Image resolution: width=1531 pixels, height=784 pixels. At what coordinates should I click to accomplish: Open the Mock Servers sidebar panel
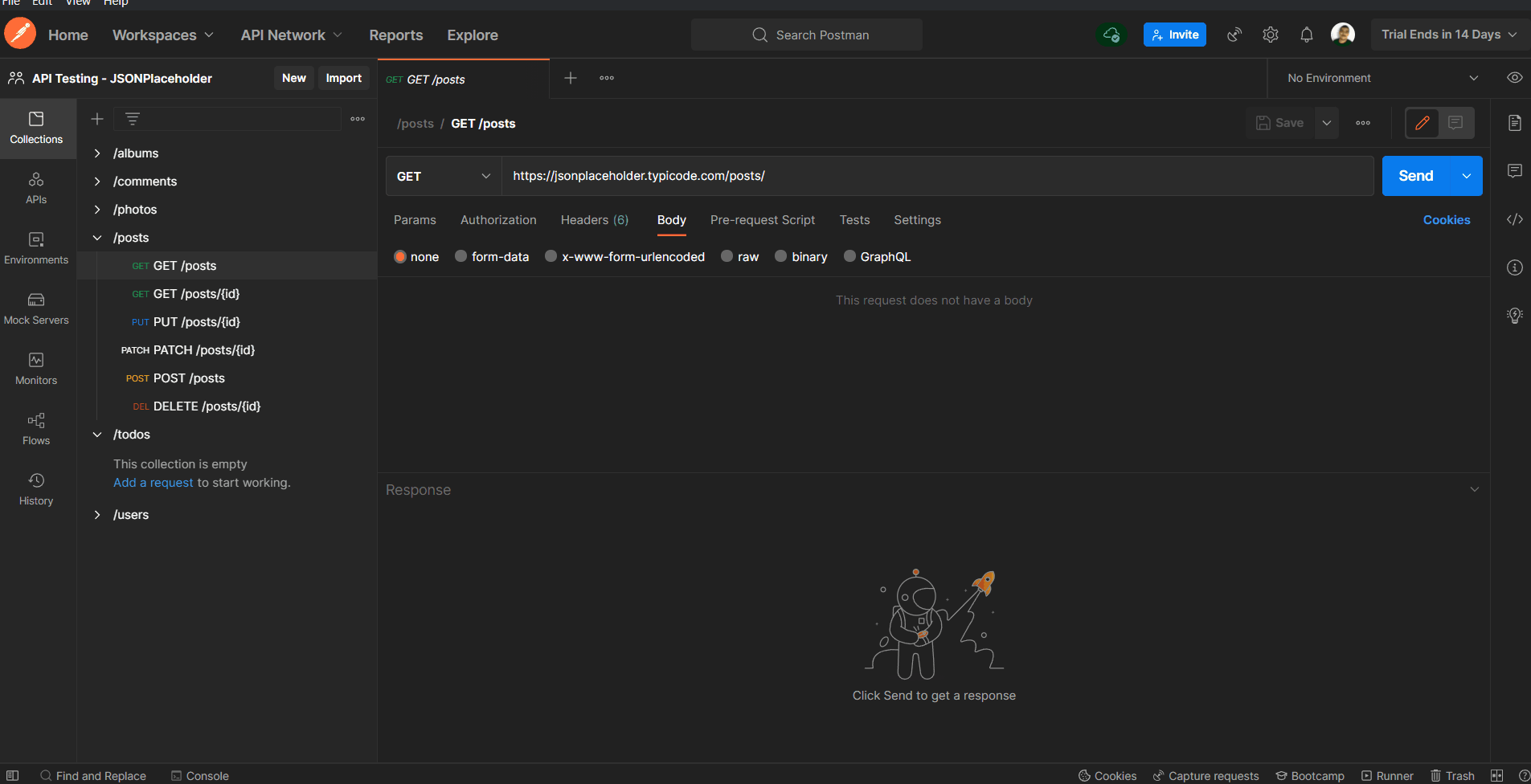pyautogui.click(x=36, y=308)
